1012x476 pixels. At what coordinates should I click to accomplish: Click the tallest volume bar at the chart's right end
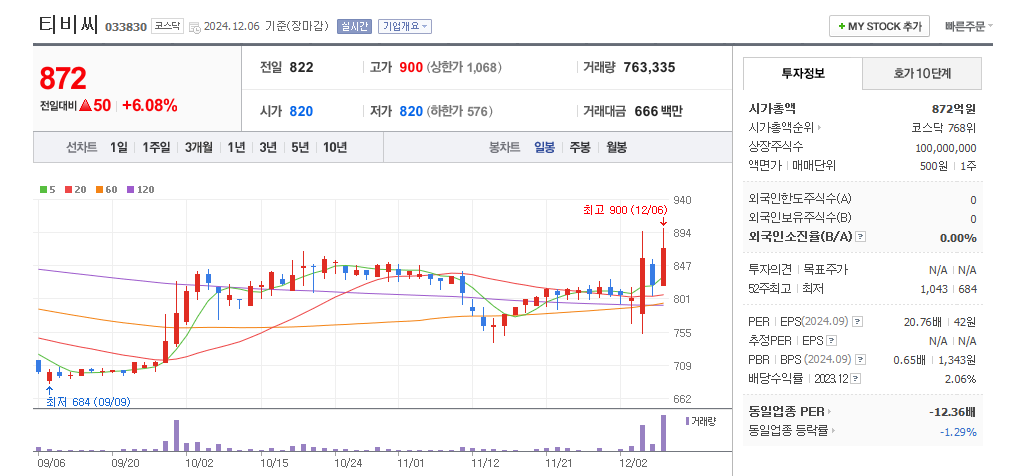pos(663,433)
